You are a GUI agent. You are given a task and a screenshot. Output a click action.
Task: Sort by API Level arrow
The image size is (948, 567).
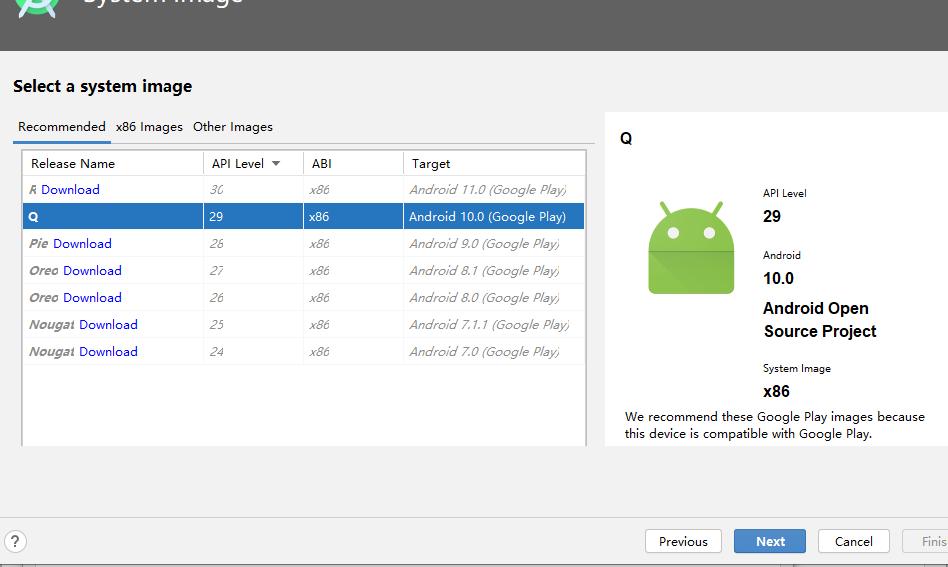coord(276,163)
